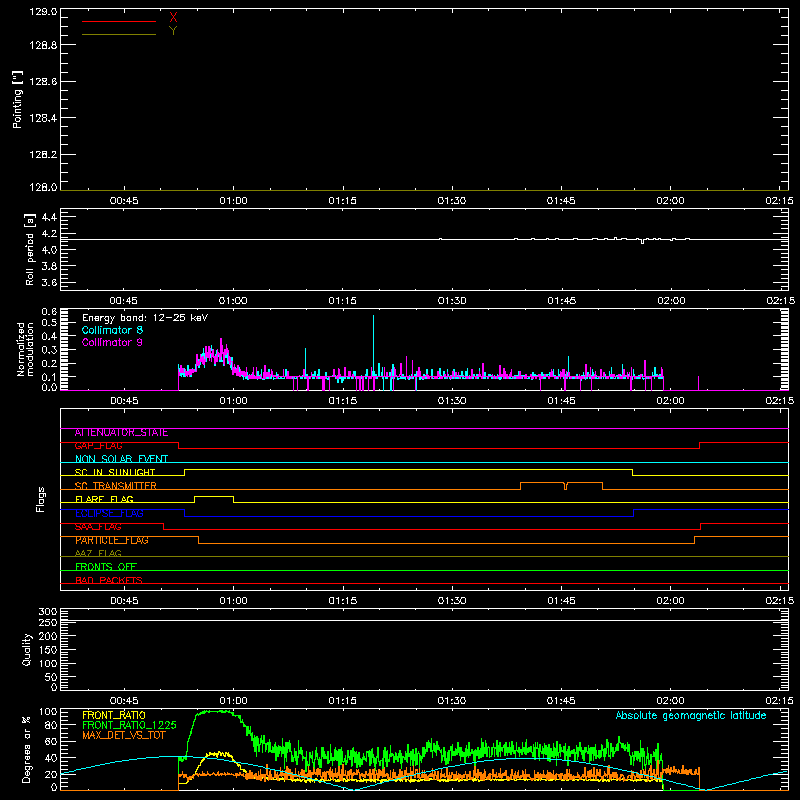Select the 128.4 tick on Pointing axis
The image size is (800, 800).
coord(43,118)
